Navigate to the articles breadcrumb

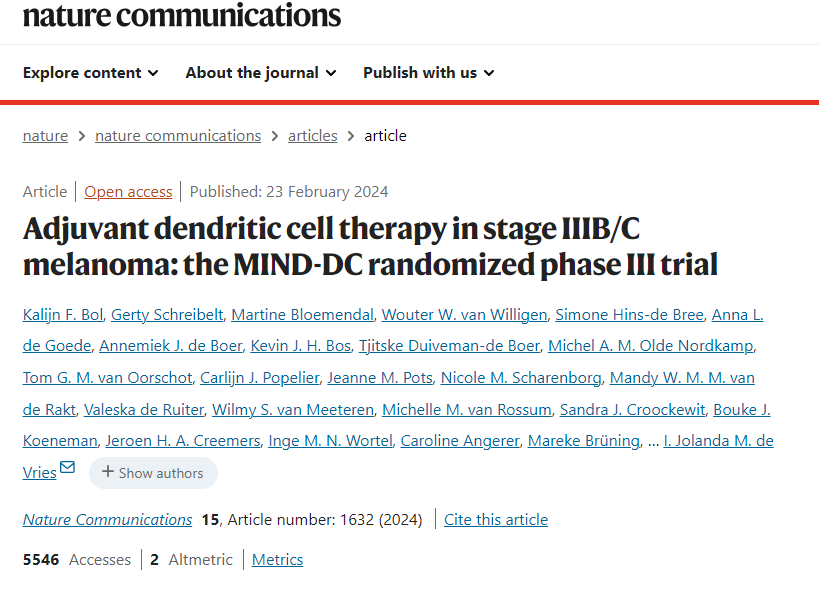click(x=312, y=136)
